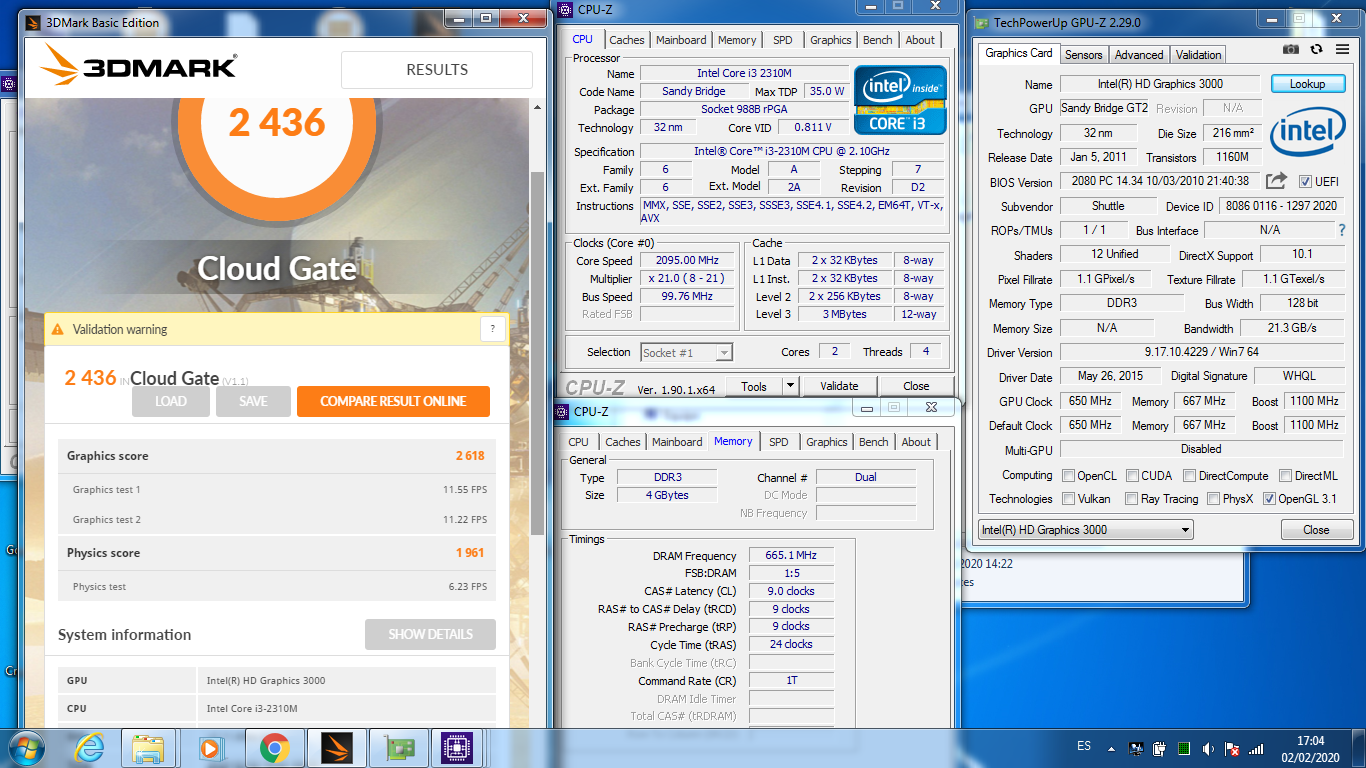Image resolution: width=1366 pixels, height=768 pixels.
Task: Toggle the DirectML checkbox
Action: [1284, 476]
